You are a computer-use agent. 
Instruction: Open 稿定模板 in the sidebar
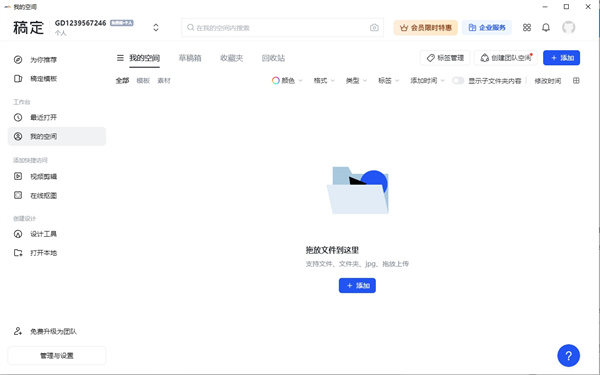click(x=57, y=79)
